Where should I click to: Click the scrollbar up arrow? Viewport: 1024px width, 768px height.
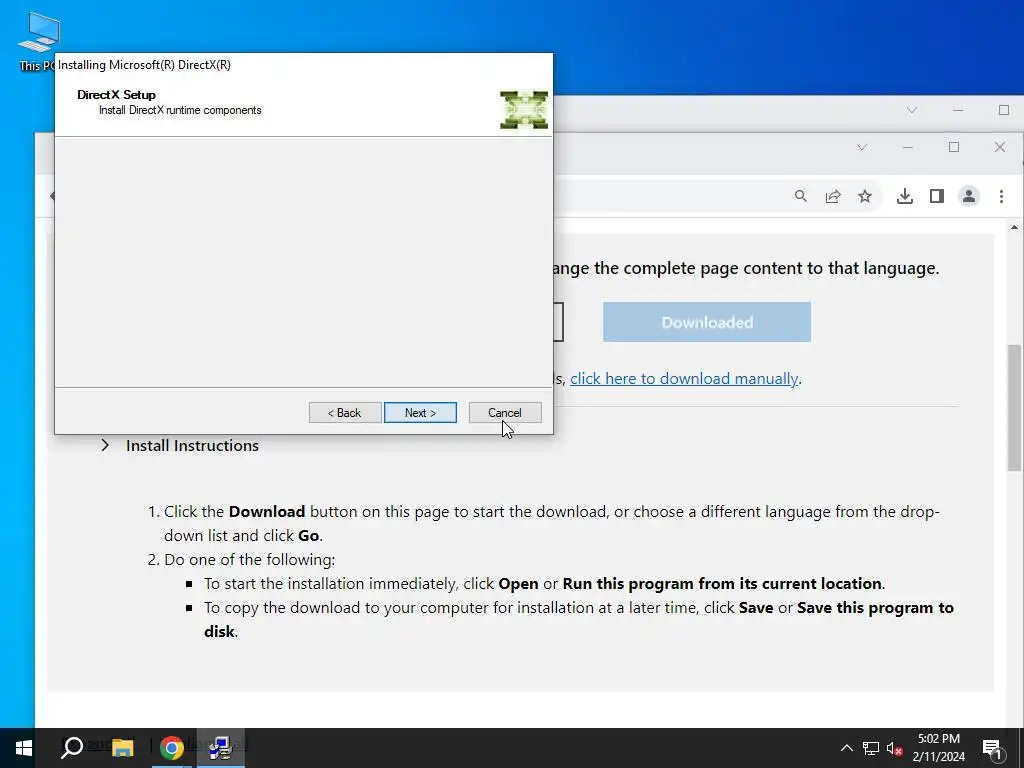(x=1014, y=227)
